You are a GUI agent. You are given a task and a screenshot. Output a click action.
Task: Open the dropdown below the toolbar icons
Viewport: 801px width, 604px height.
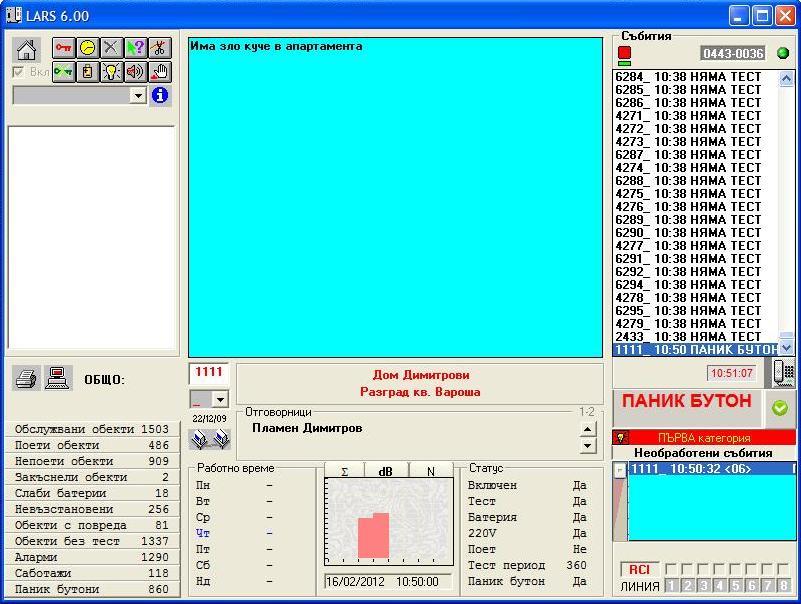click(x=138, y=96)
